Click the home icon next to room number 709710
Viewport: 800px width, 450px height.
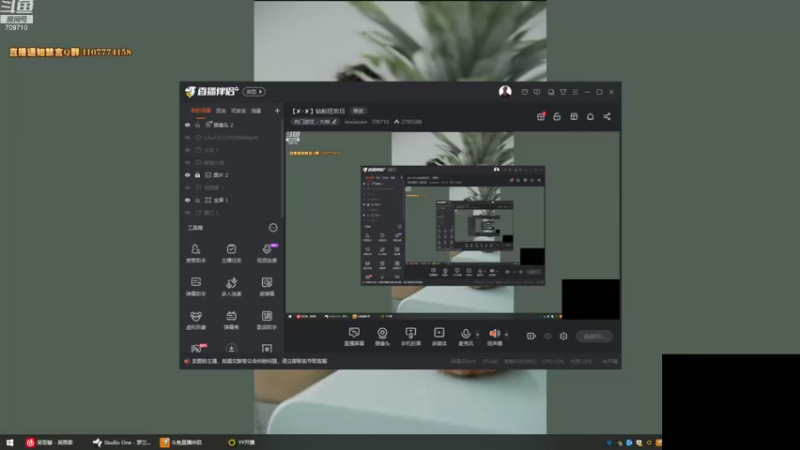tap(396, 122)
